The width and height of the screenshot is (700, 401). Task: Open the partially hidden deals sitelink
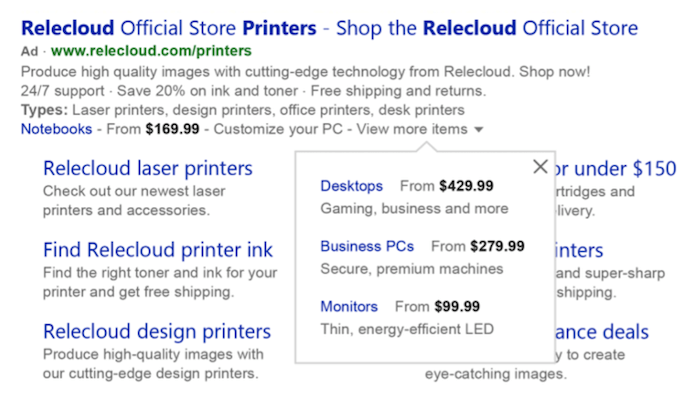pos(602,332)
